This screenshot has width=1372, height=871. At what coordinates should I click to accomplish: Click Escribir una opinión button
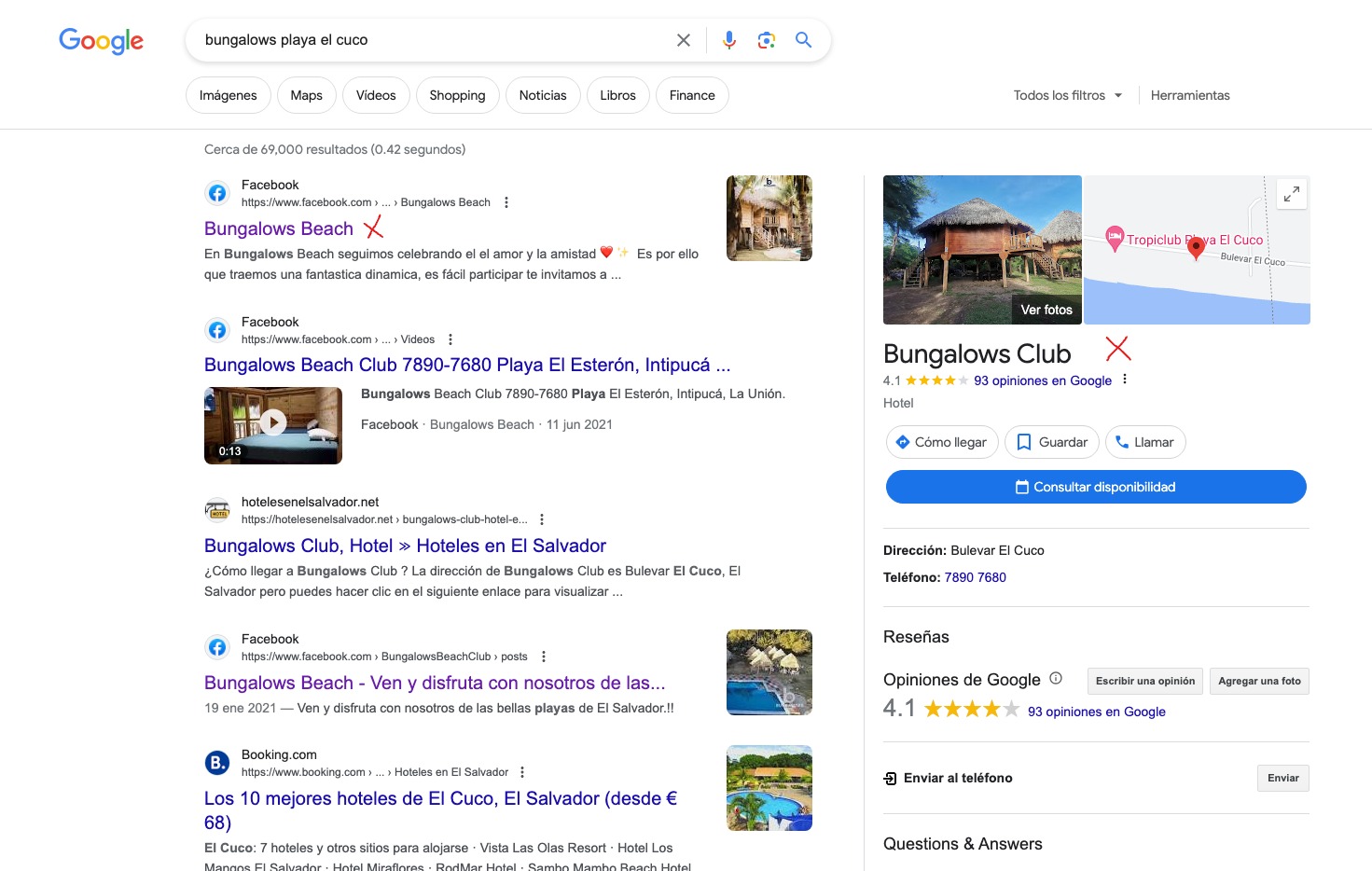[x=1145, y=681]
